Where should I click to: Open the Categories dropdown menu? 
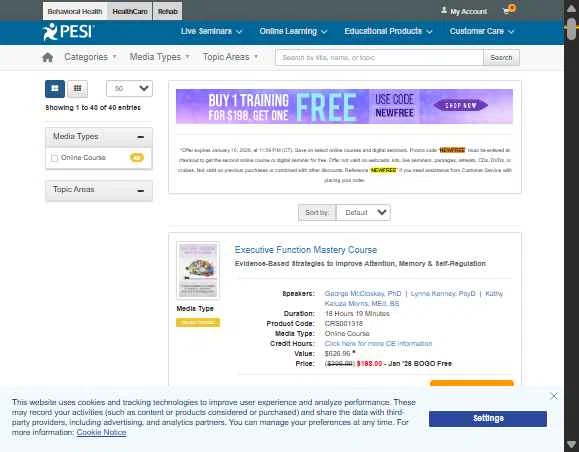[x=90, y=57]
